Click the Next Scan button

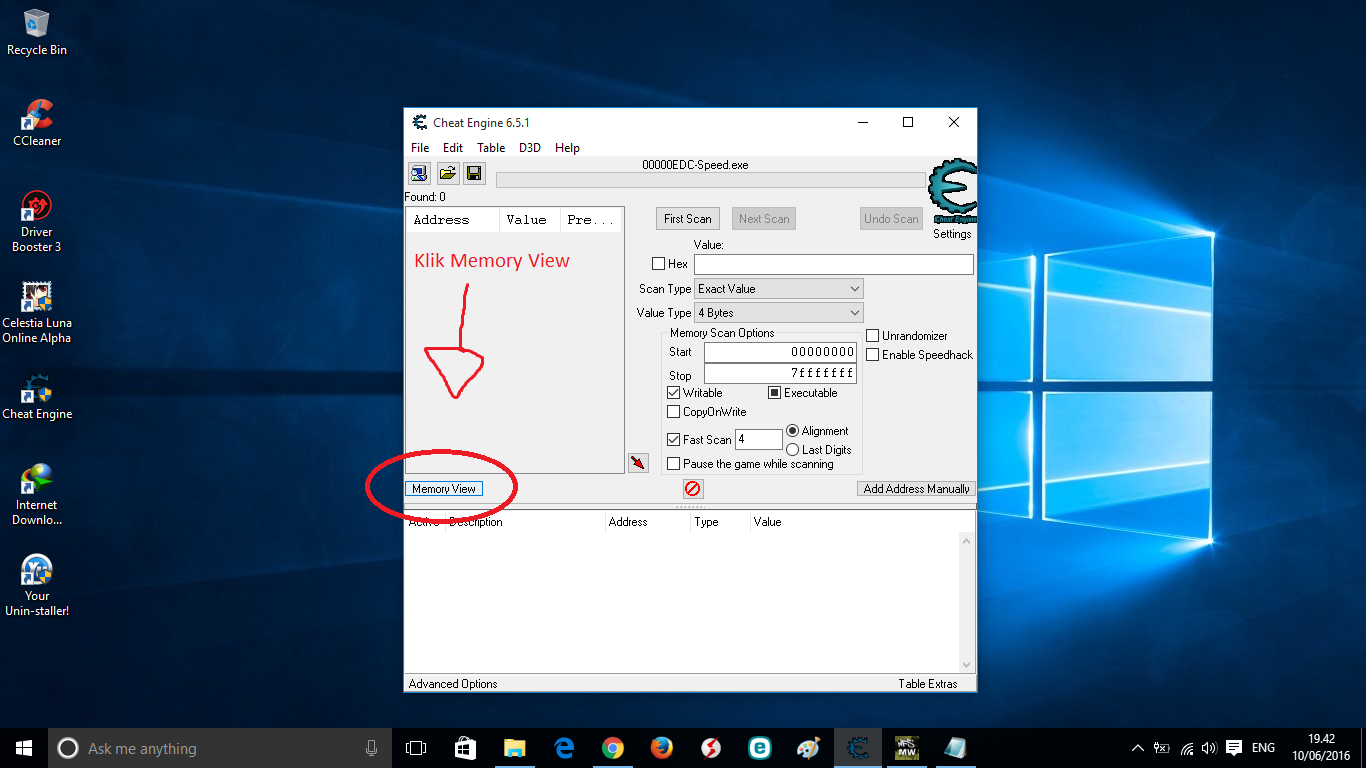click(x=764, y=219)
